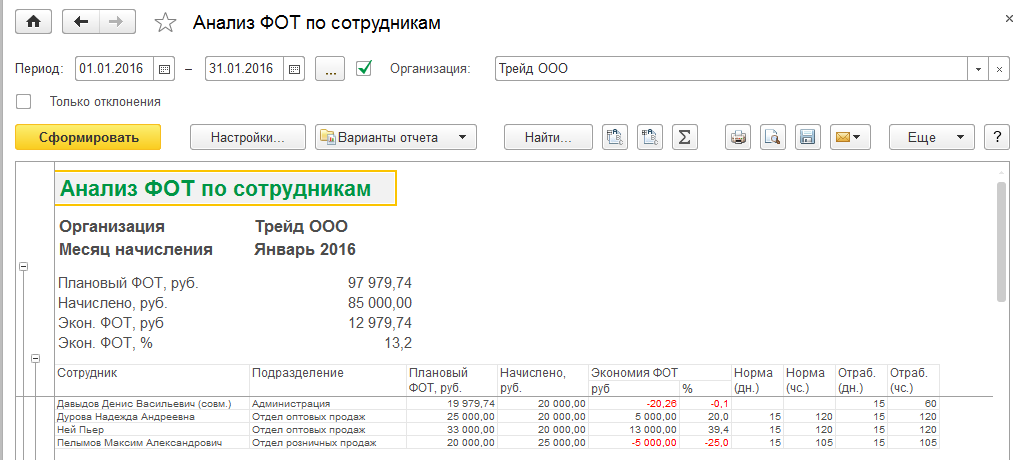This screenshot has height=460, width=1022.
Task: Click the Организация field Трейд ООО
Action: pos(731,68)
